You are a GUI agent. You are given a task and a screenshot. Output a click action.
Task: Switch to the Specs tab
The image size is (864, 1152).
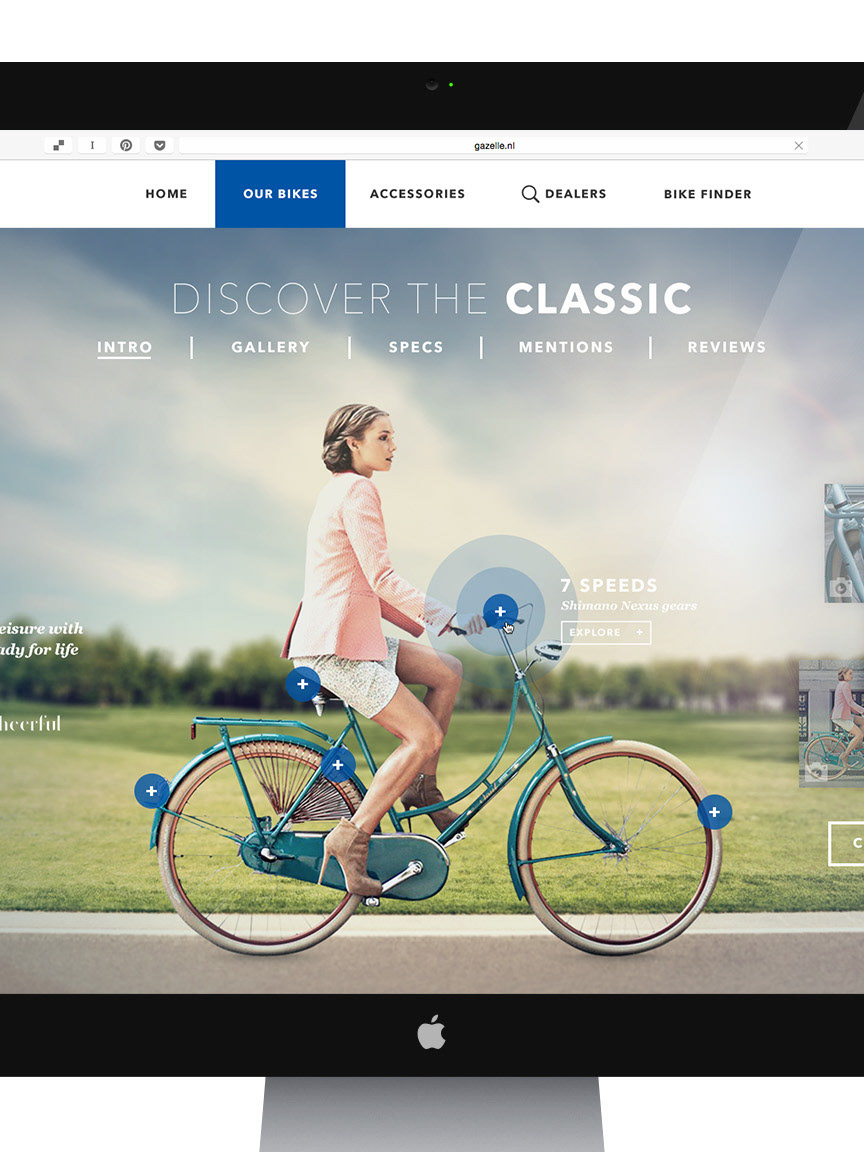[416, 347]
